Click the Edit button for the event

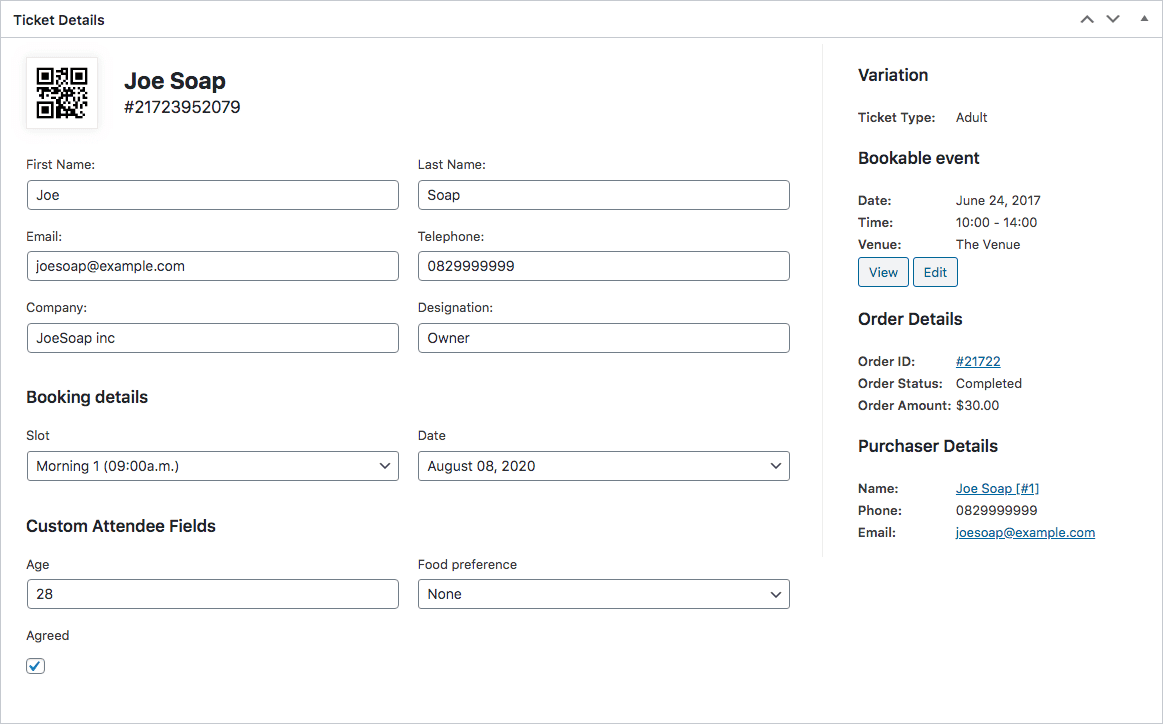tap(935, 271)
